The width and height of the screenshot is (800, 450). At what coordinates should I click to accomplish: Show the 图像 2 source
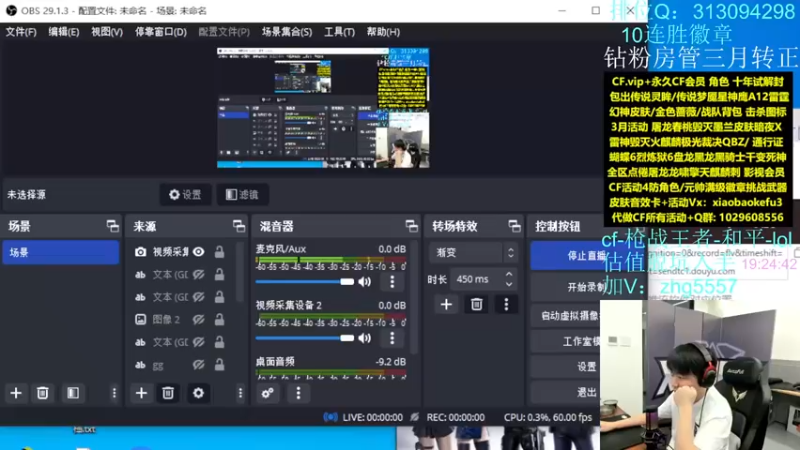(198, 319)
